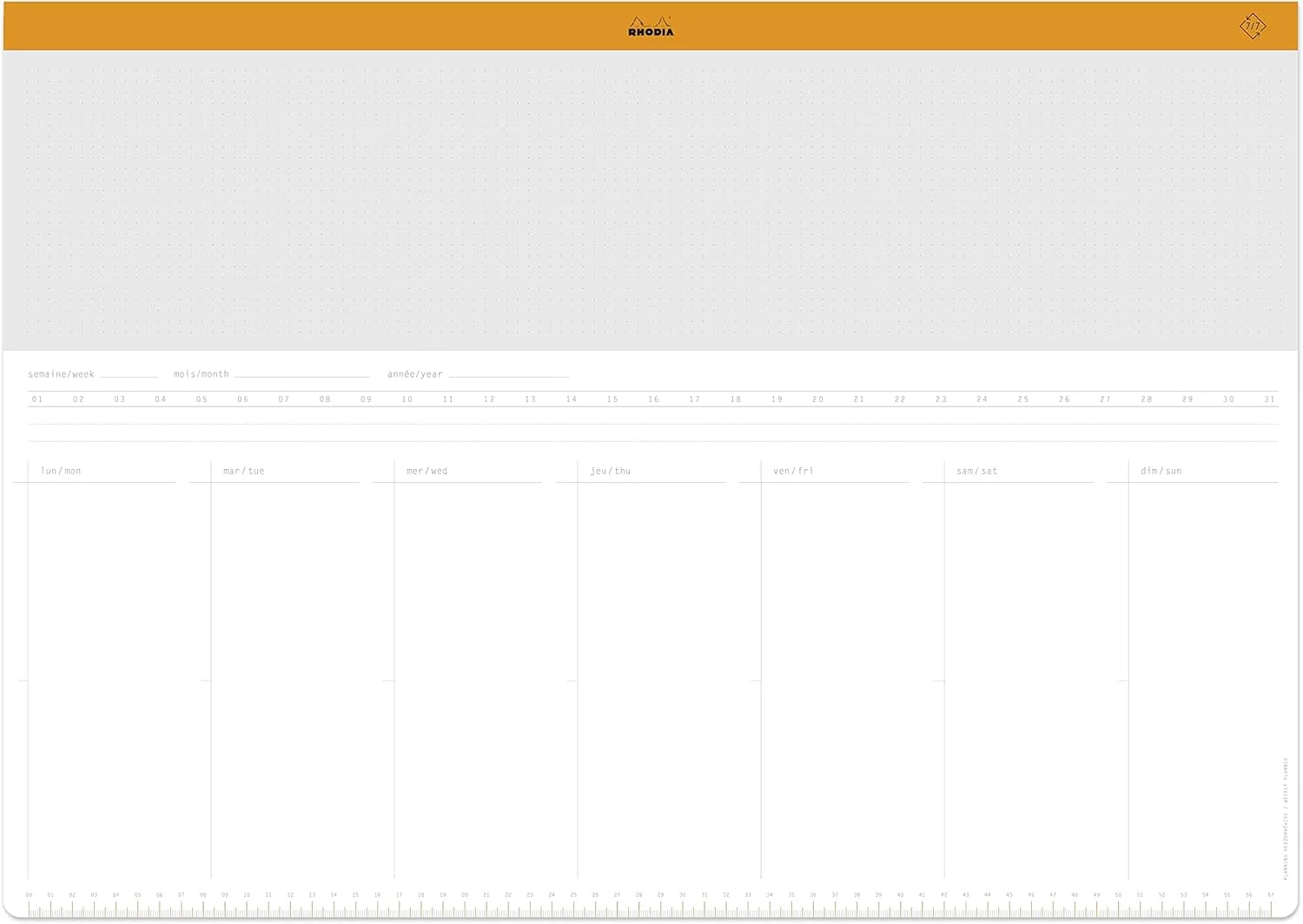Click the semaine/week blank line
1303x924 pixels.
tap(129, 374)
